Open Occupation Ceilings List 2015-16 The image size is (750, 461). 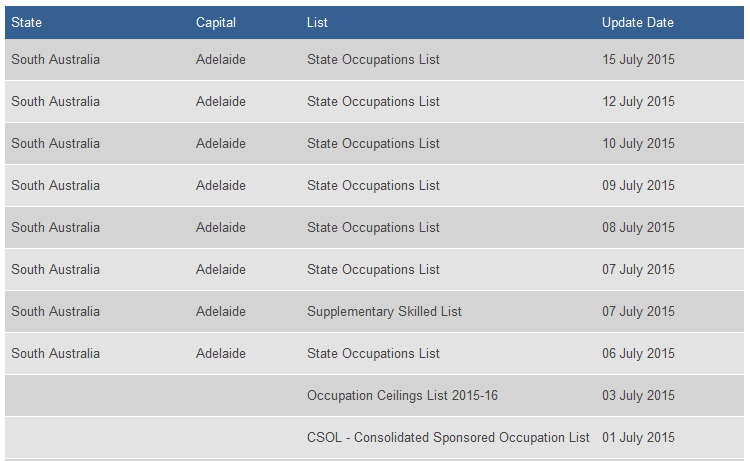click(402, 395)
